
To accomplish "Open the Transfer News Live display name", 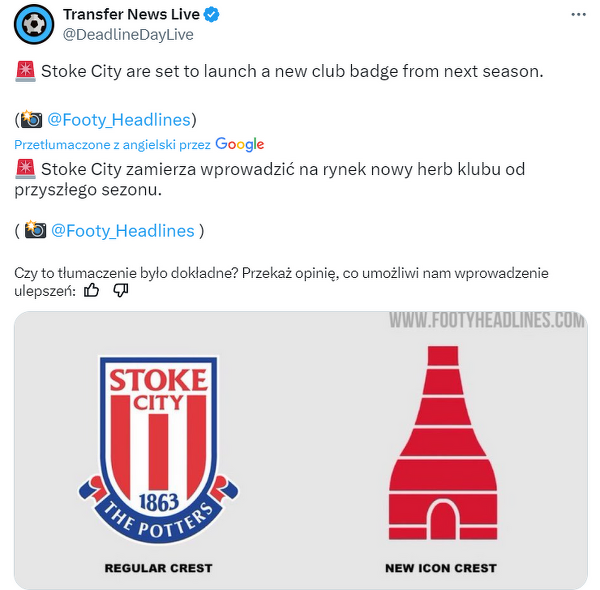I will 131,15.
